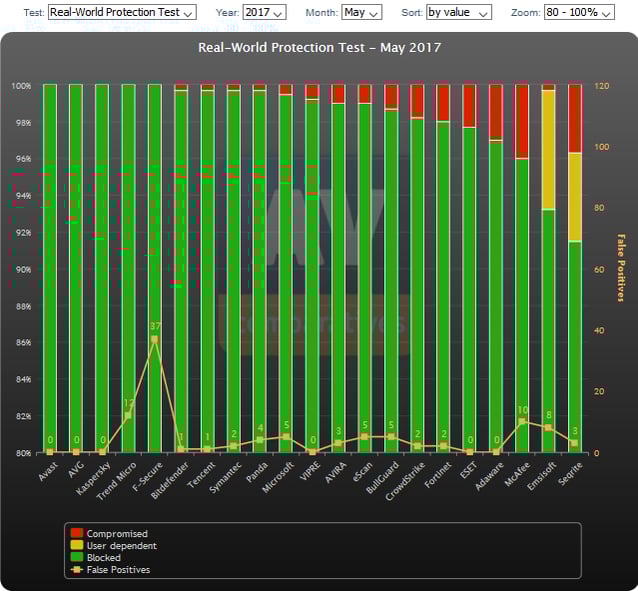Viewport: 638px width, 591px height.
Task: Click the Avast false positives marker at 0
Action: (50, 452)
